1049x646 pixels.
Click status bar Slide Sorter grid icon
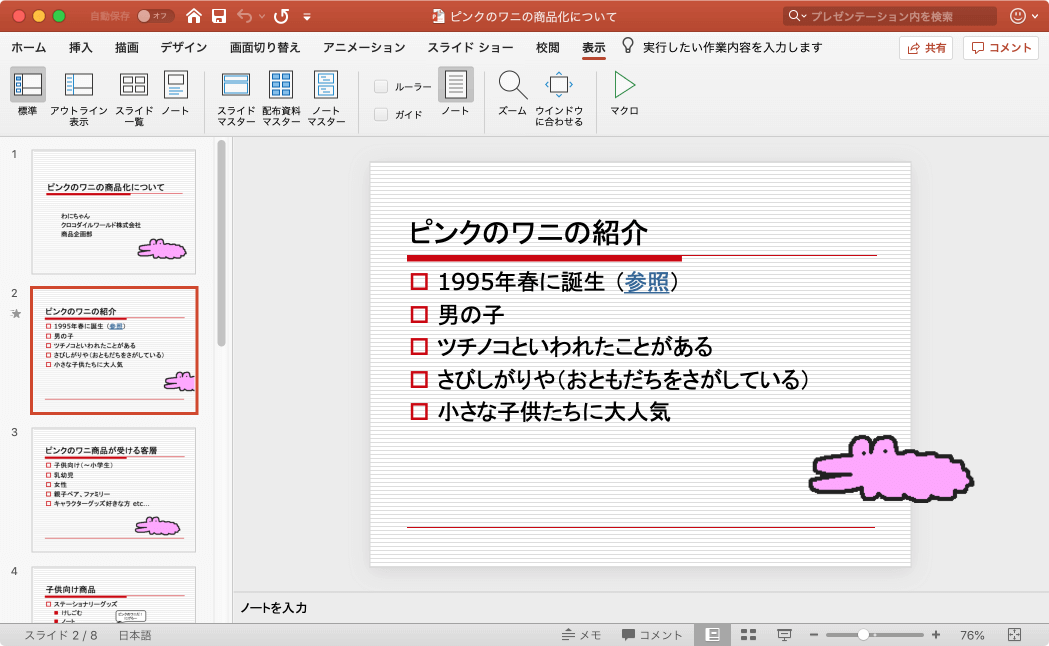click(749, 635)
